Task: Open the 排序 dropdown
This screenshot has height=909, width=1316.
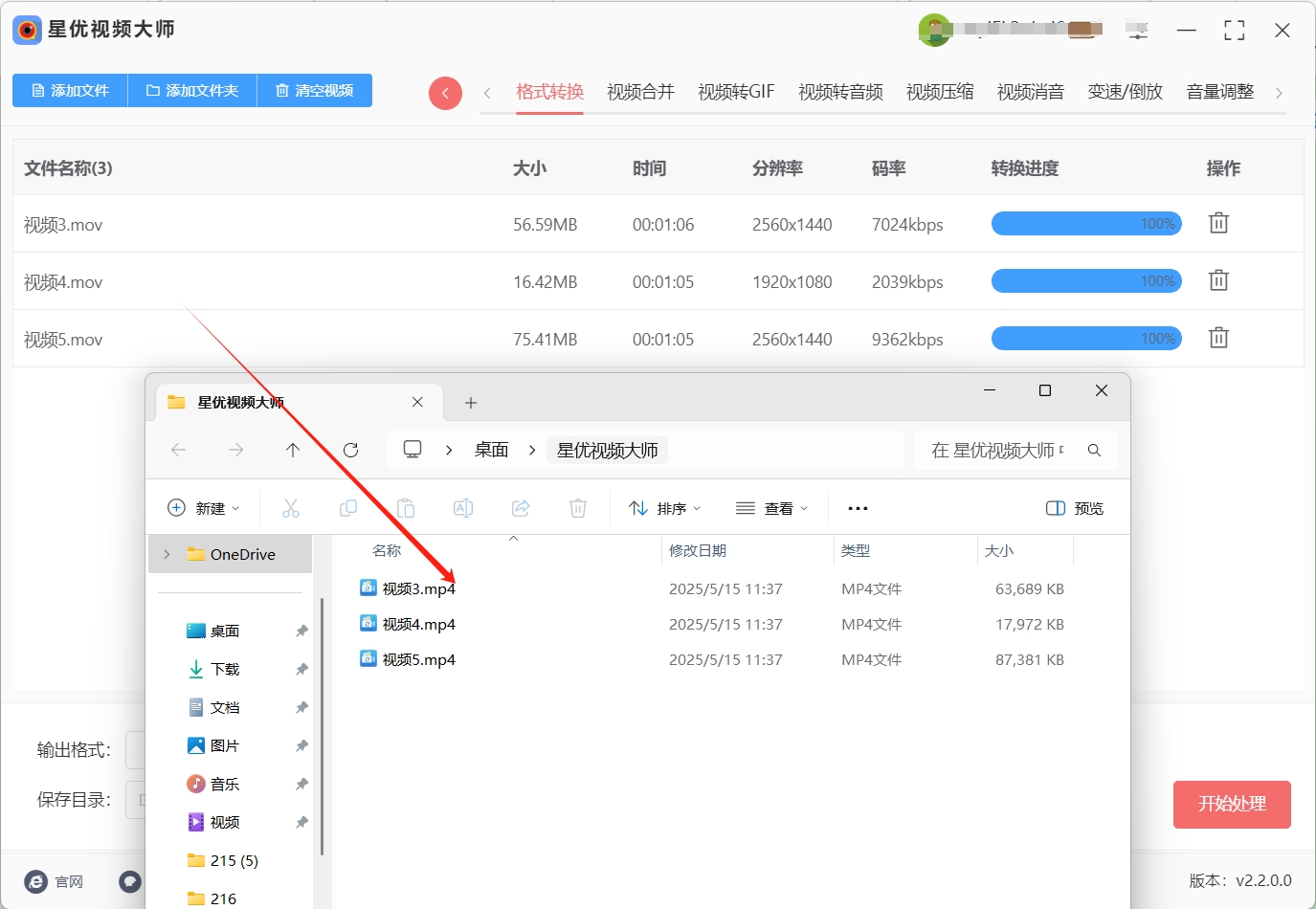Action: point(665,508)
